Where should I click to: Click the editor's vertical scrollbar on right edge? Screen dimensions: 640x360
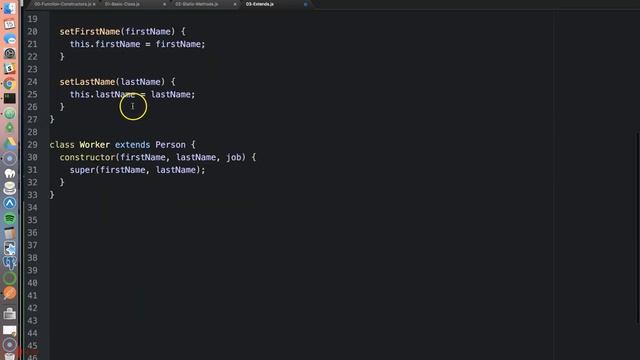[x=638, y=229]
